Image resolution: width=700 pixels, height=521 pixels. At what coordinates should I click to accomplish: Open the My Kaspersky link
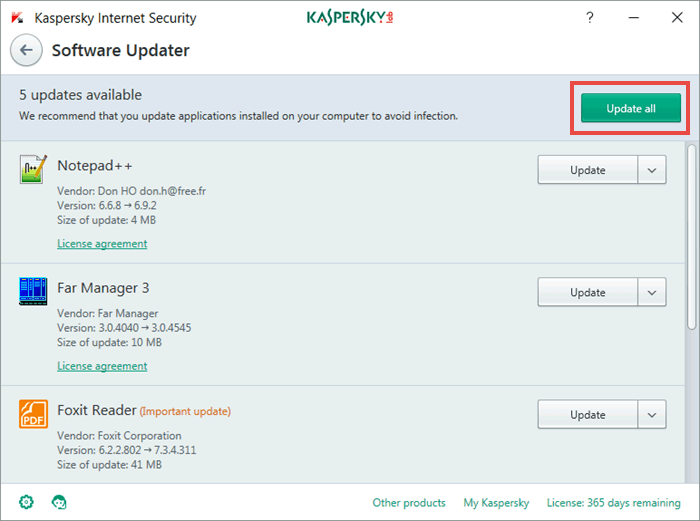pos(496,503)
